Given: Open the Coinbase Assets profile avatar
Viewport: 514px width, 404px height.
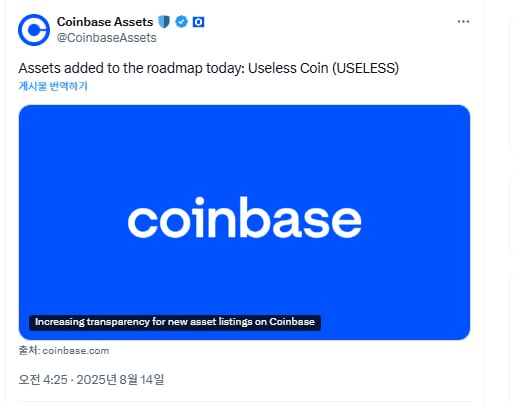Looking at the screenshot, I should pos(34,30).
